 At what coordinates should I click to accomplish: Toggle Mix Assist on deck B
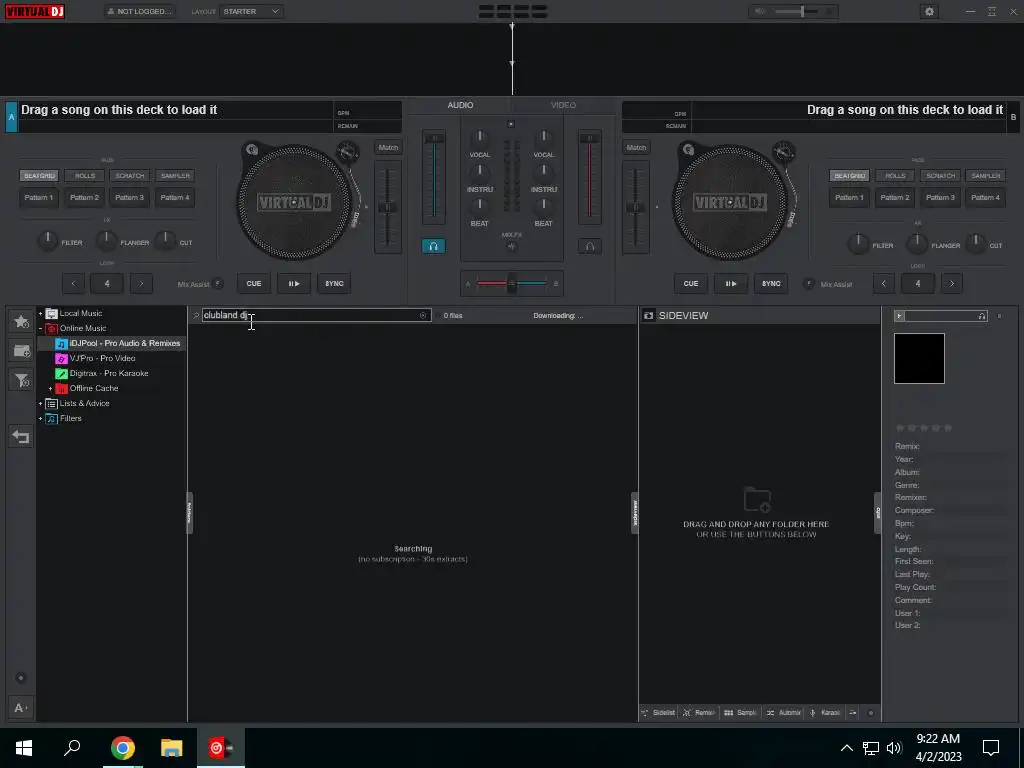808,284
